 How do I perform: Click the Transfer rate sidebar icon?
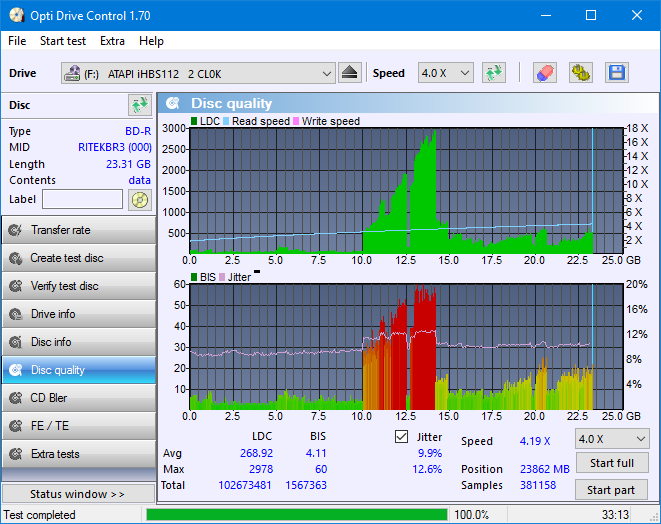tap(16, 230)
